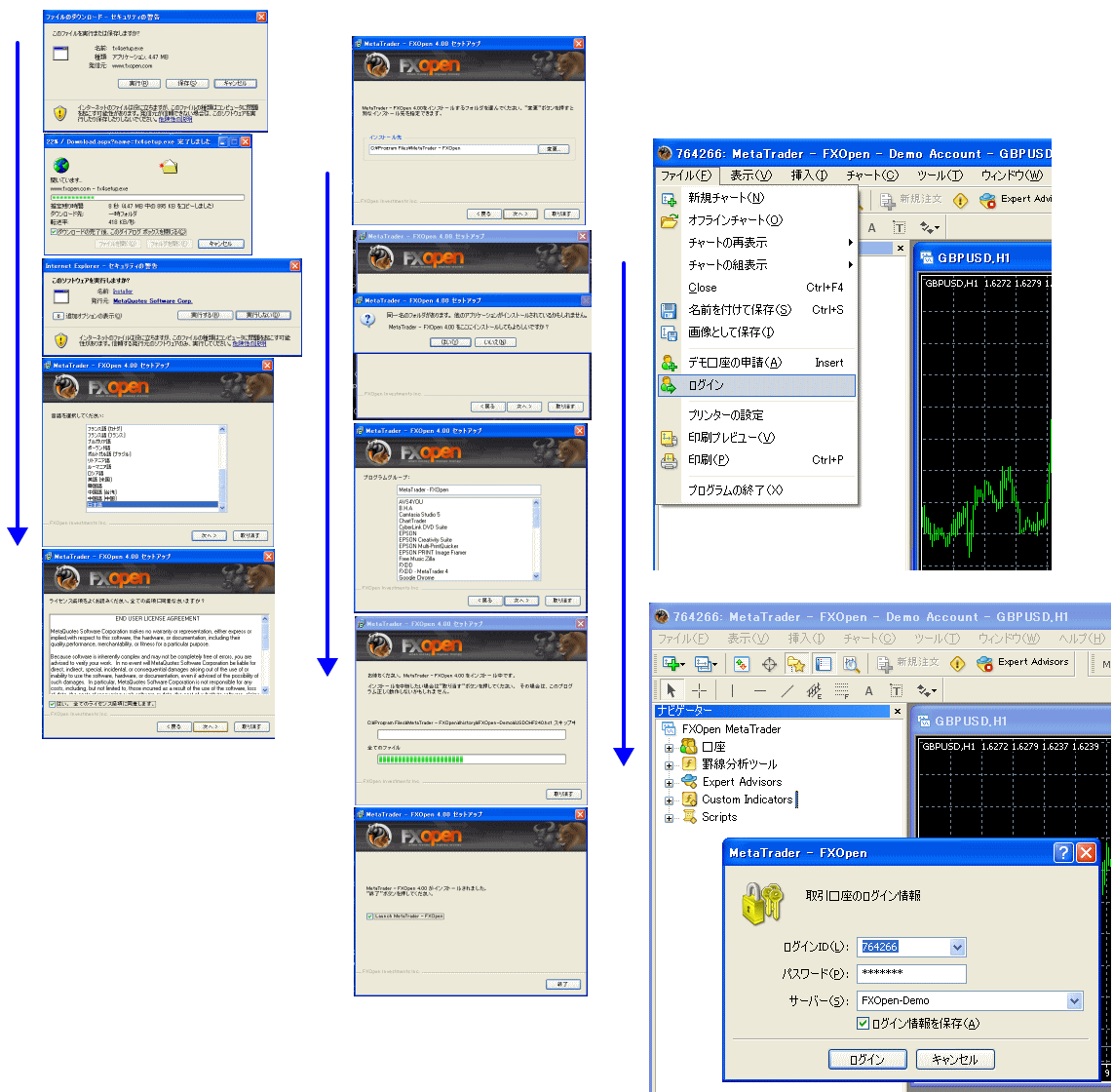Viewport: 1113px width, 1092px height.
Task: Toggle the Terminal toolbar icon
Action: (x=824, y=664)
